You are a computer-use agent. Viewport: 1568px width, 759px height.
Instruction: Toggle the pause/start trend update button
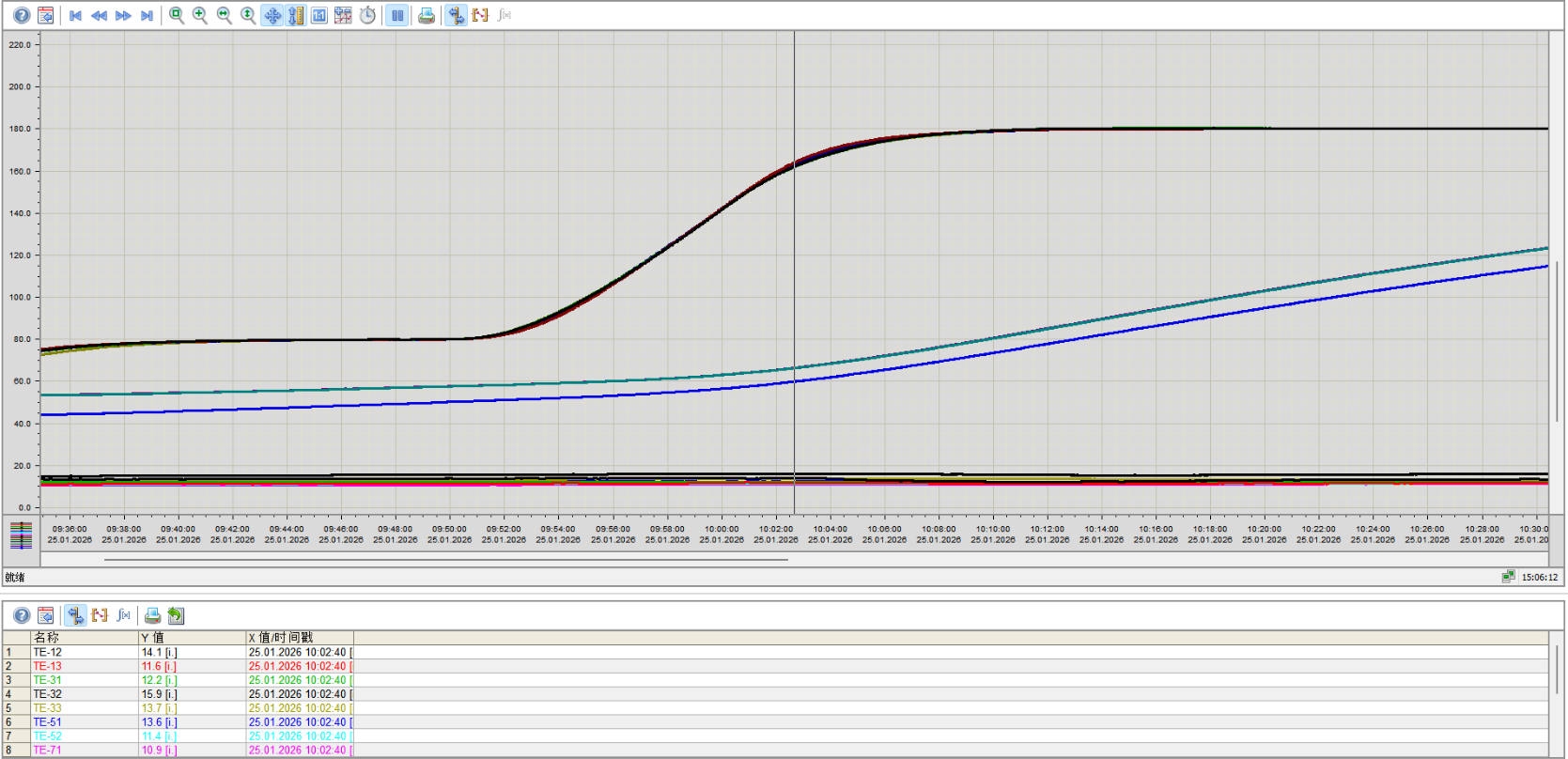[397, 15]
